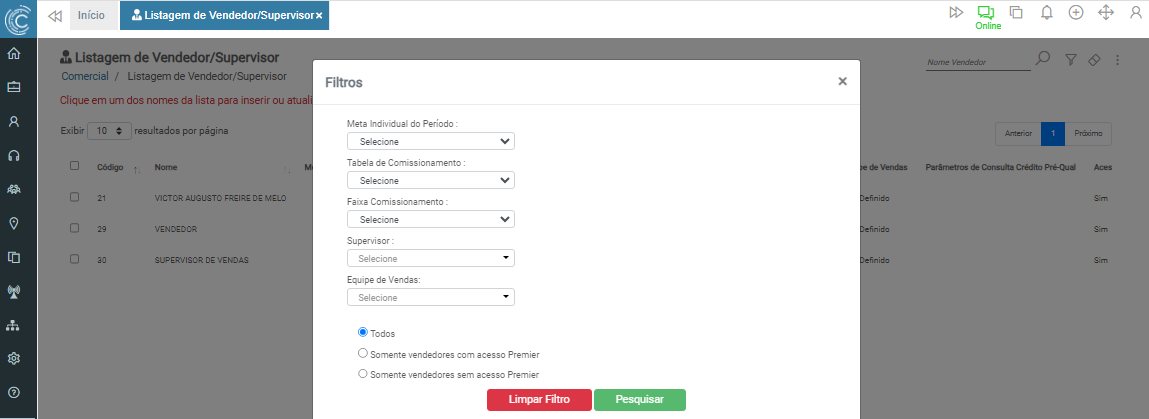Click the Nome Vendedor search field
Image resolution: width=1149 pixels, height=419 pixels.
976,62
